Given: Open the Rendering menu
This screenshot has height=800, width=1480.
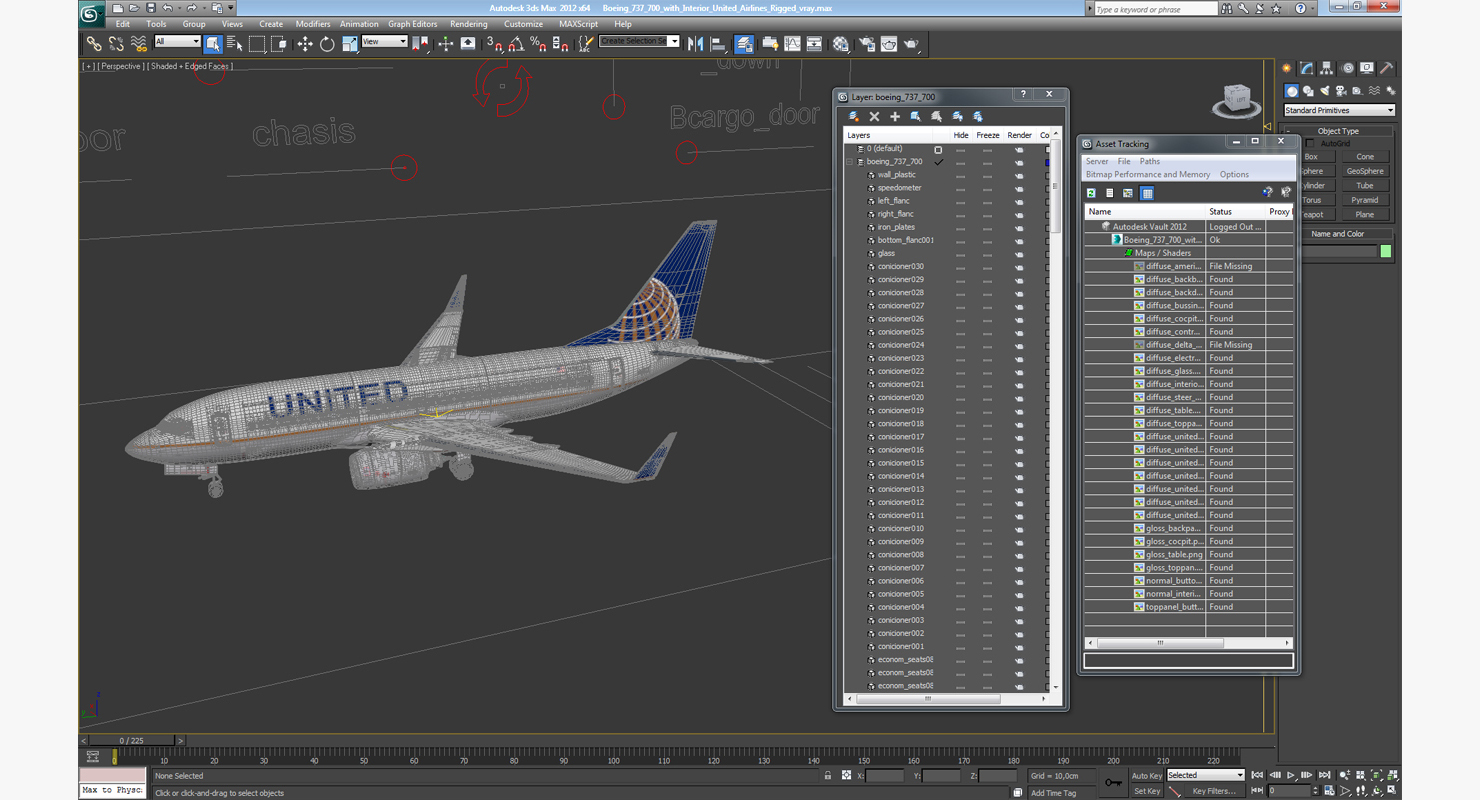Looking at the screenshot, I should coord(469,24).
